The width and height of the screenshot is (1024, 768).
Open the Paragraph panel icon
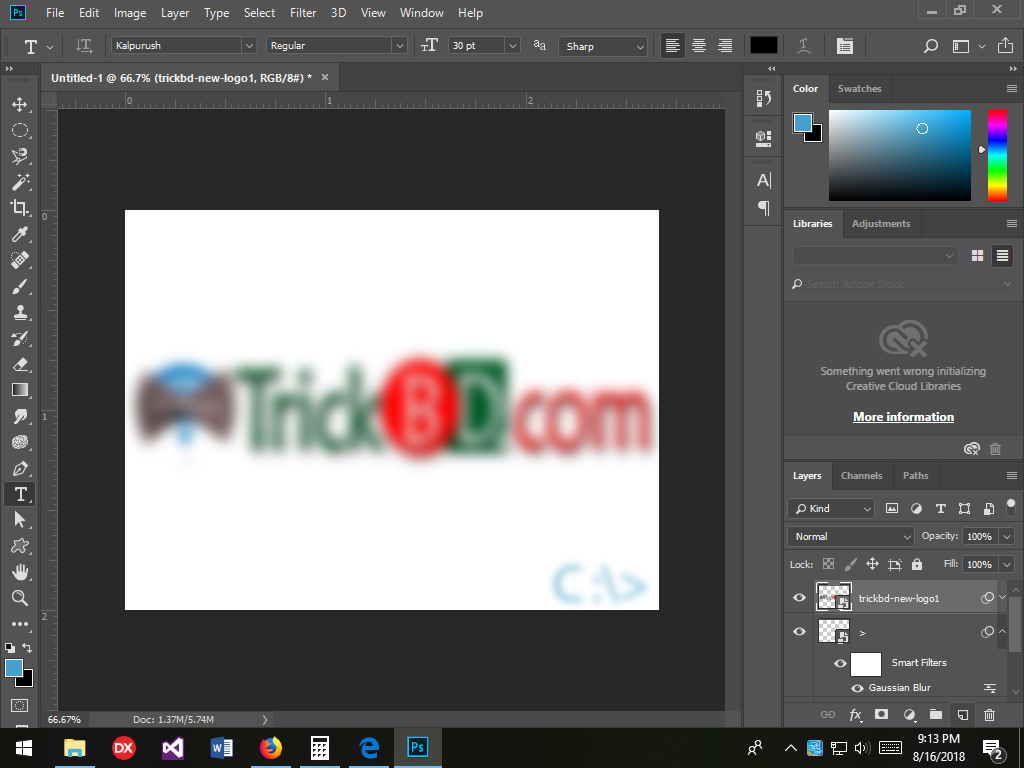tap(763, 208)
